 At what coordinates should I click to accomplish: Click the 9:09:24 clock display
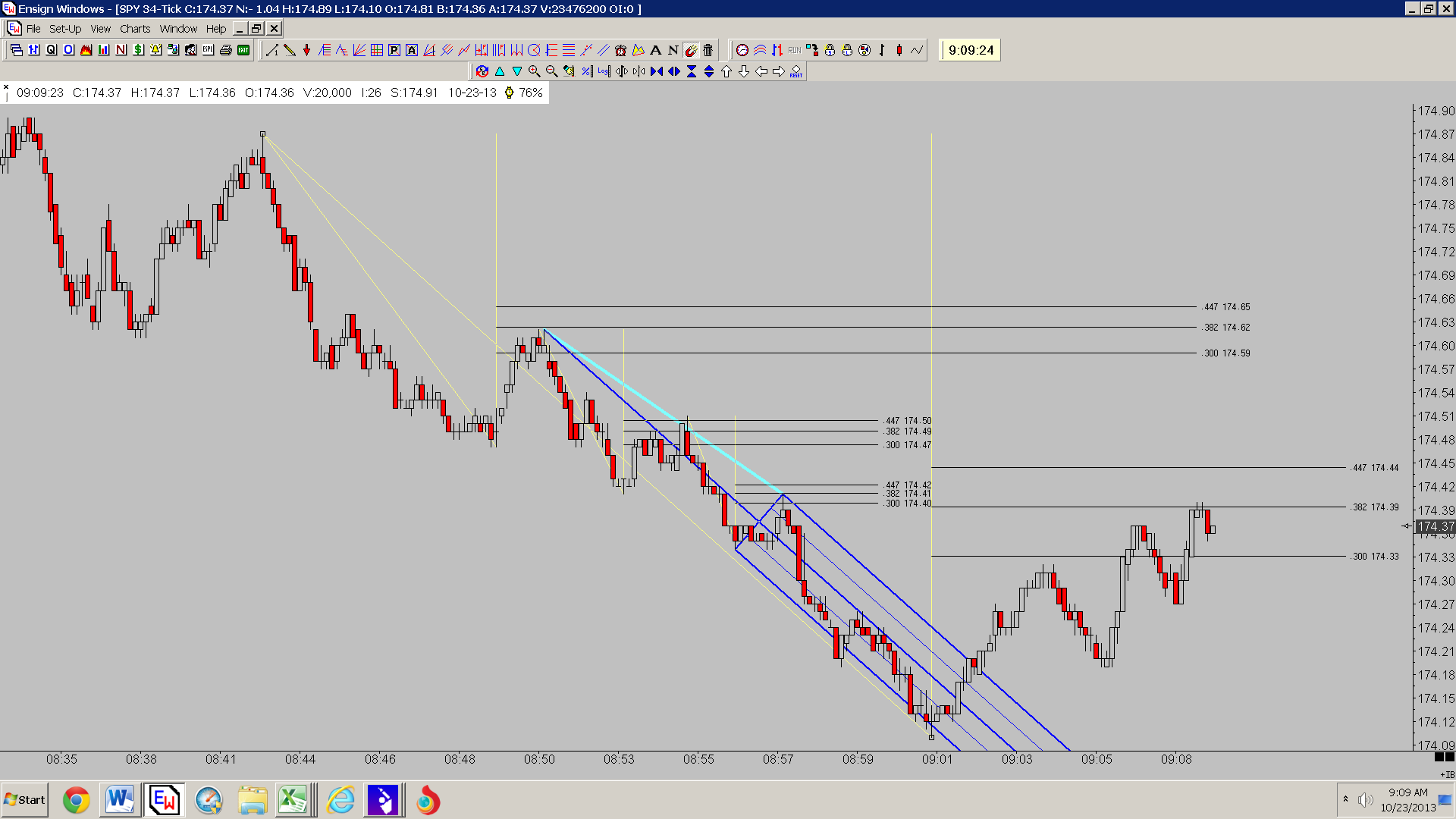point(971,50)
